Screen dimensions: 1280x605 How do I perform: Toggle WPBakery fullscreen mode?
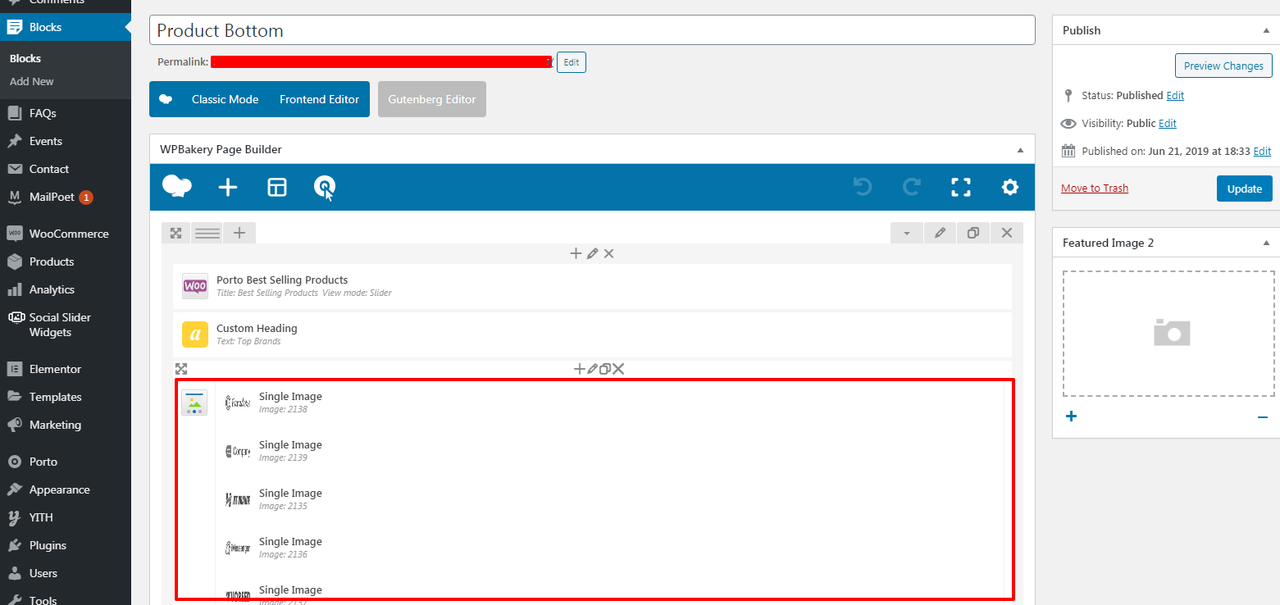[961, 187]
